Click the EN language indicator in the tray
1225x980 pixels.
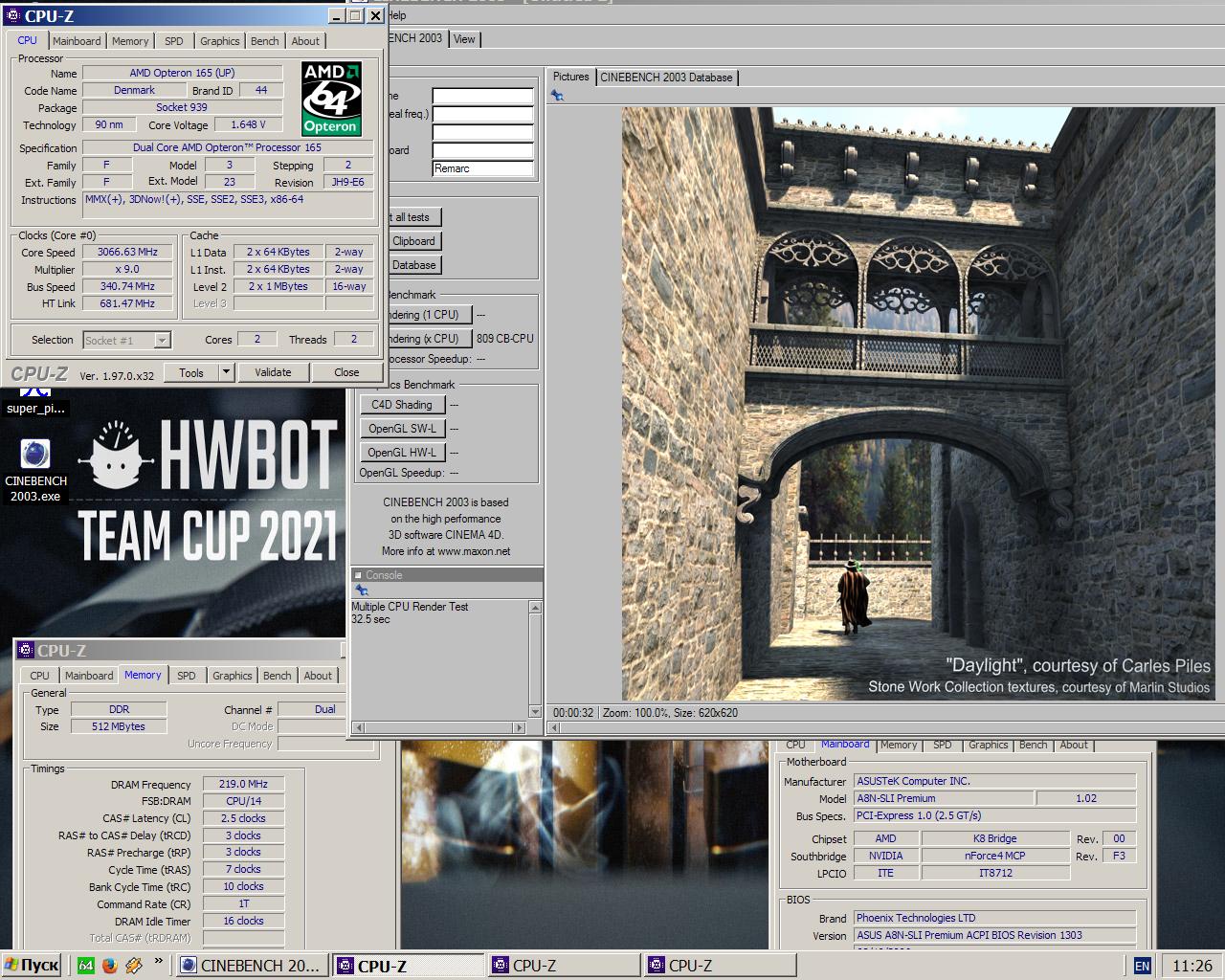[1142, 967]
